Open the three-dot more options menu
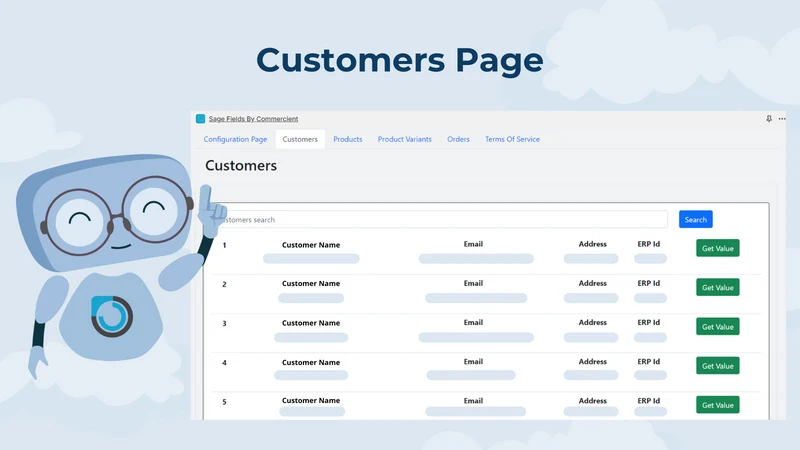This screenshot has height=450, width=800. [782, 119]
